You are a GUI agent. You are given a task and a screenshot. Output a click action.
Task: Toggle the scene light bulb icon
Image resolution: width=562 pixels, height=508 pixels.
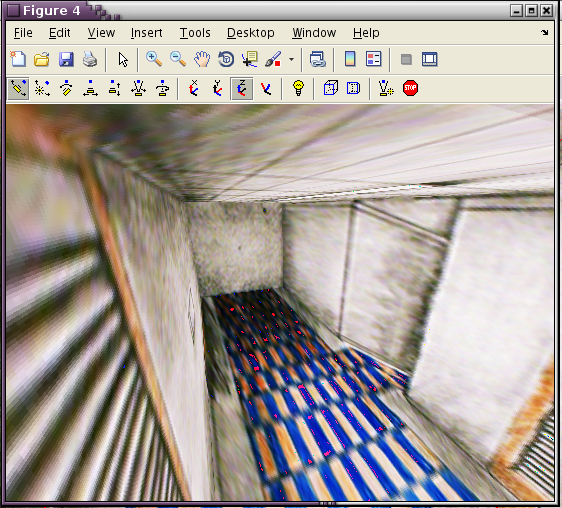pos(298,88)
